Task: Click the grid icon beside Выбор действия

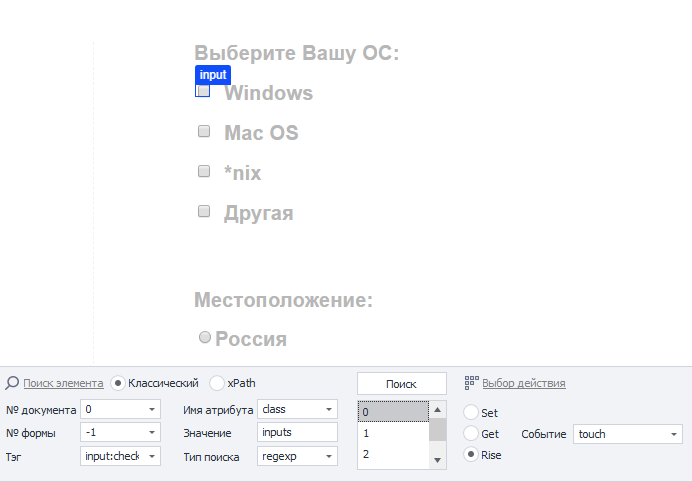Action: point(471,382)
